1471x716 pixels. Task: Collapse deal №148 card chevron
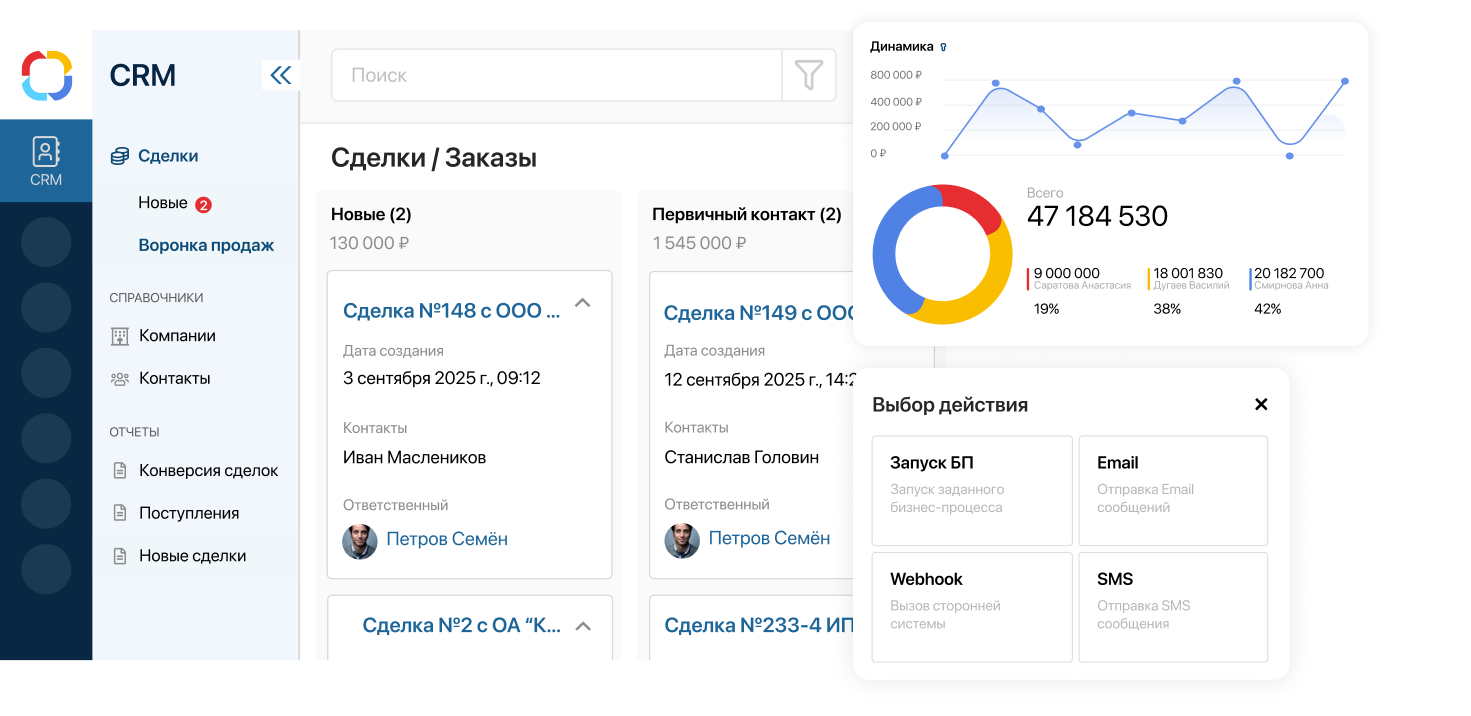coord(583,303)
